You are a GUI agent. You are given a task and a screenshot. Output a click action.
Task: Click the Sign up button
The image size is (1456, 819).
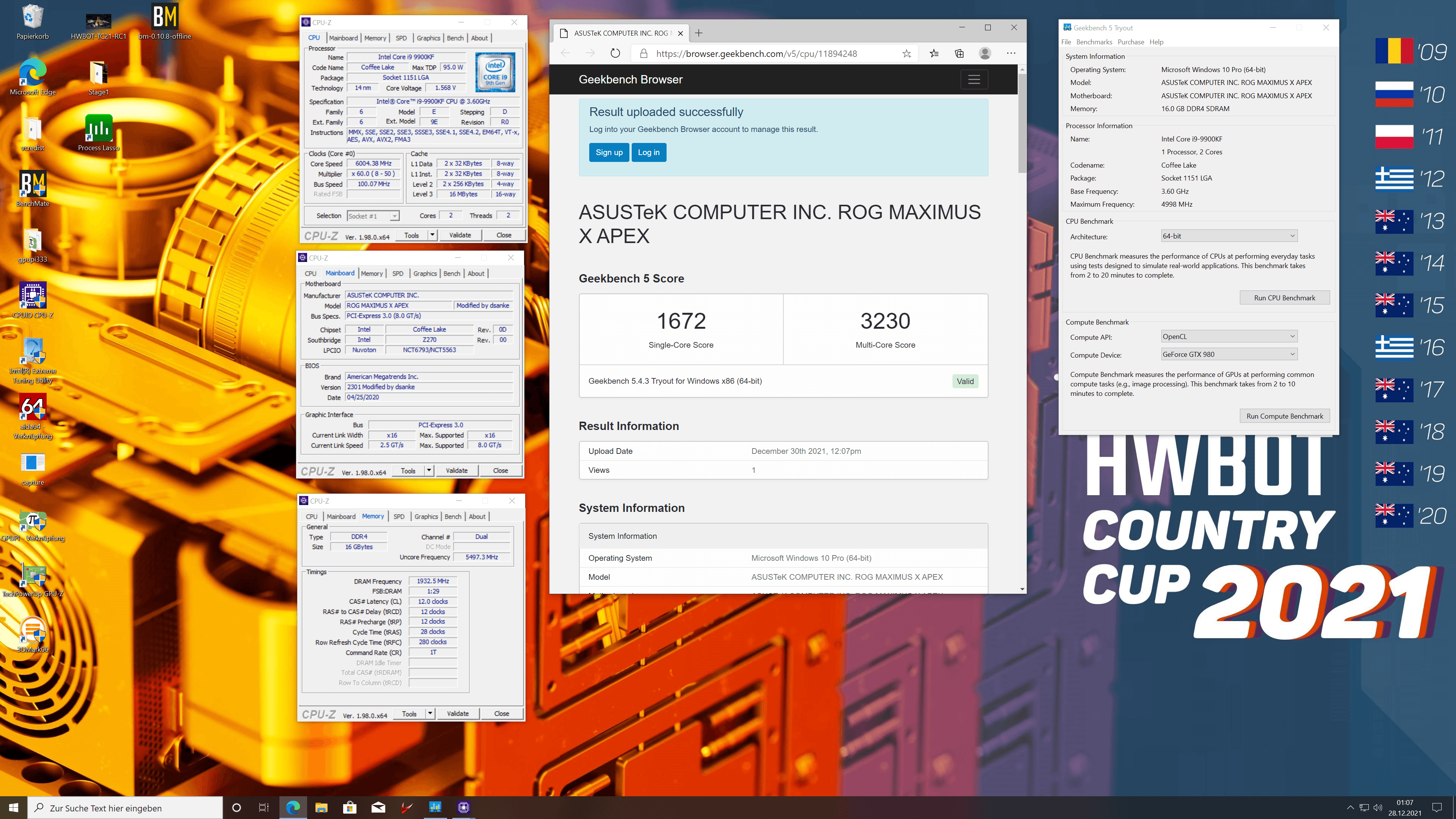609,152
